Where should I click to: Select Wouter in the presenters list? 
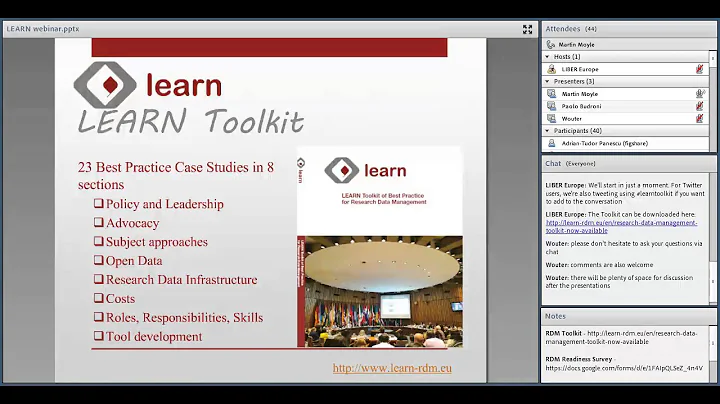(x=571, y=118)
